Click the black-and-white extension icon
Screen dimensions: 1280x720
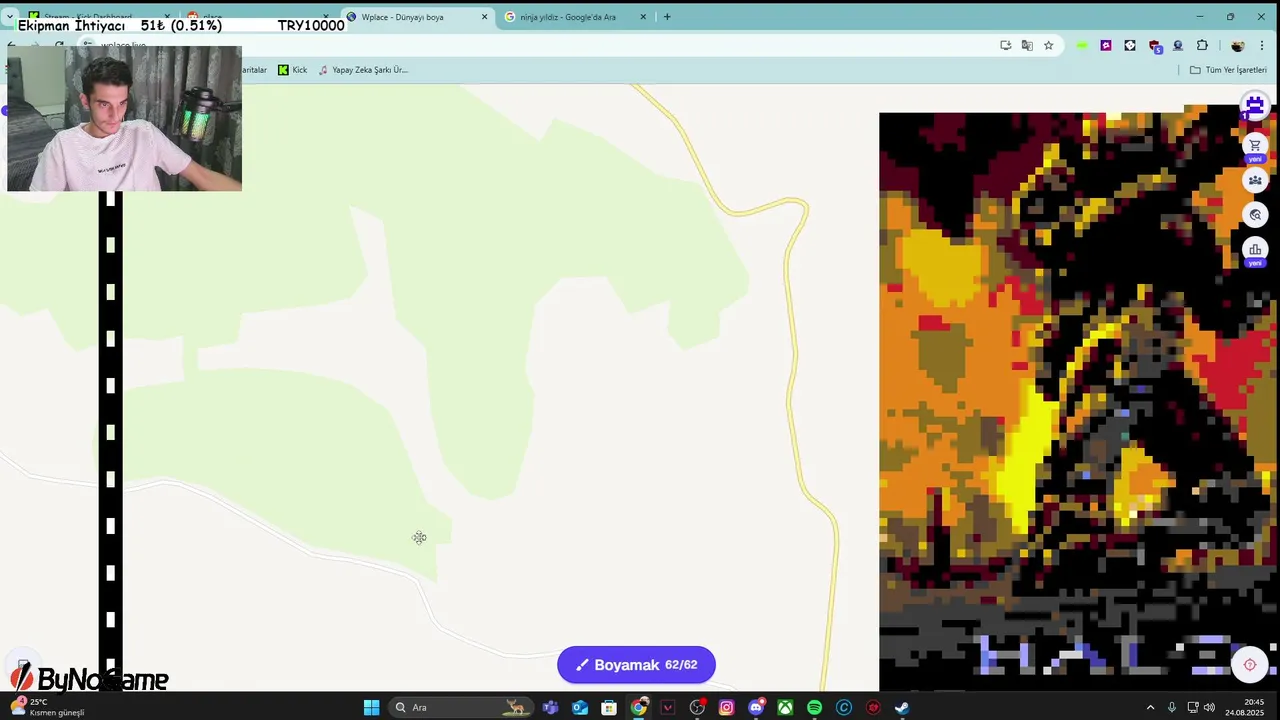[x=1130, y=45]
